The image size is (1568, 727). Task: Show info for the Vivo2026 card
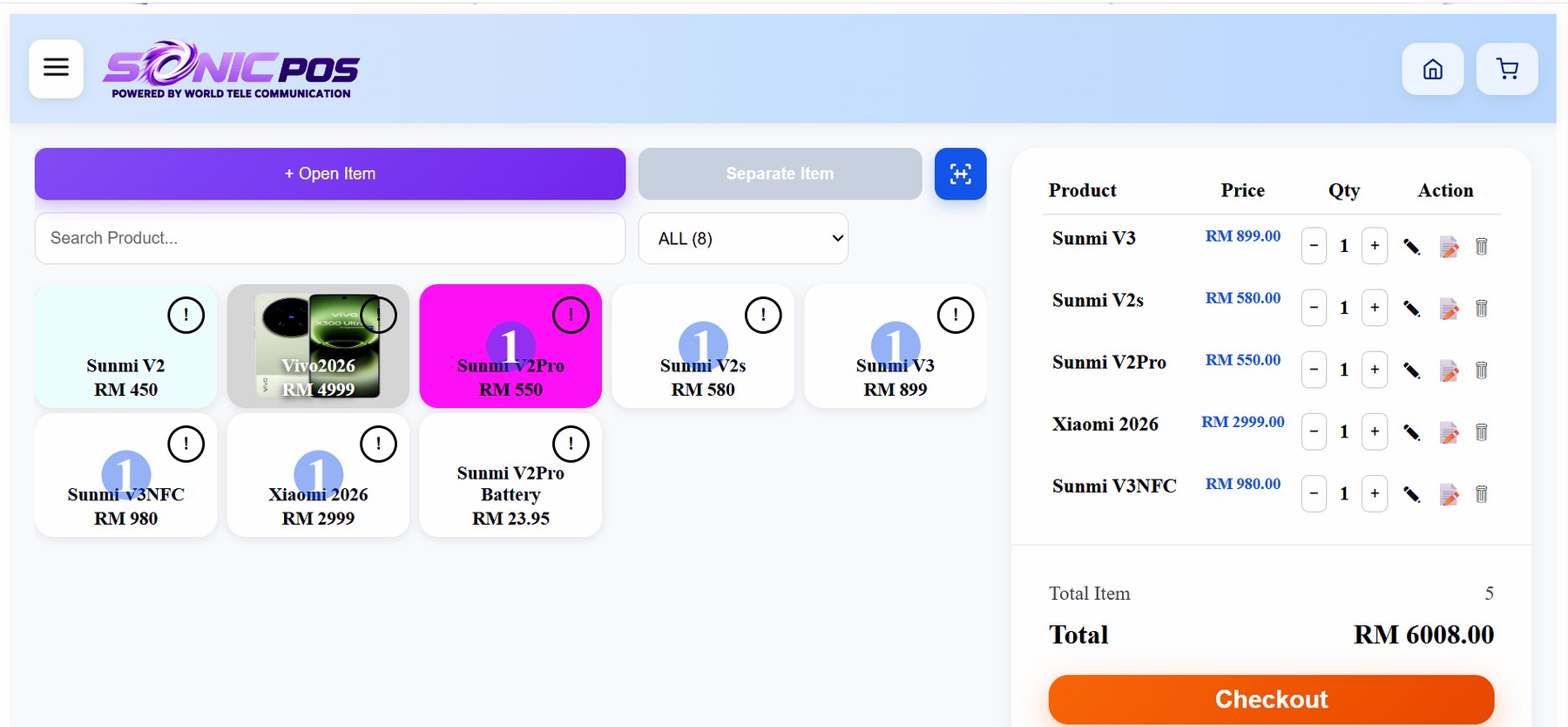tap(378, 315)
